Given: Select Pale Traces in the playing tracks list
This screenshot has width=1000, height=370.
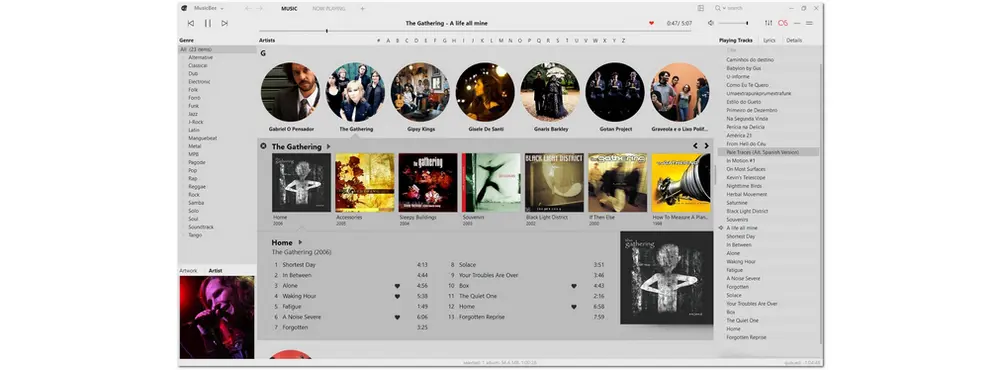Looking at the screenshot, I should click(768, 152).
